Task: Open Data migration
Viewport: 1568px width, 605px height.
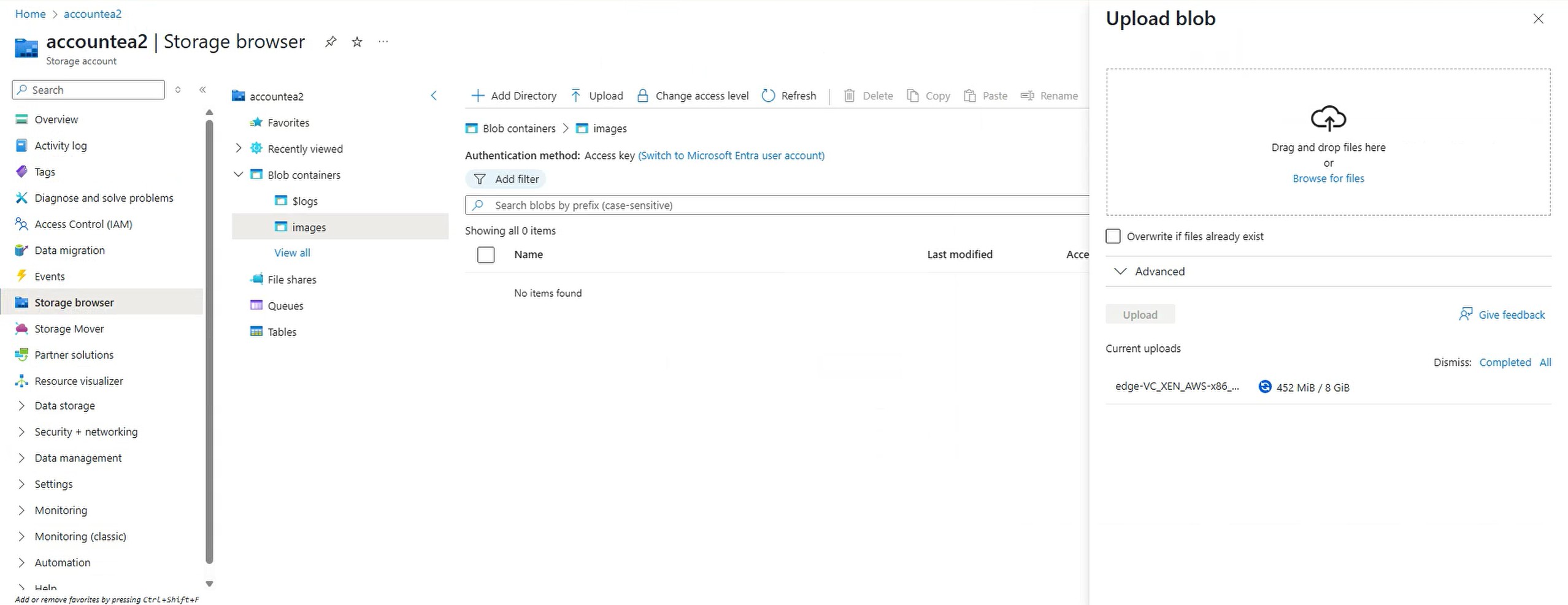Action: pos(69,250)
